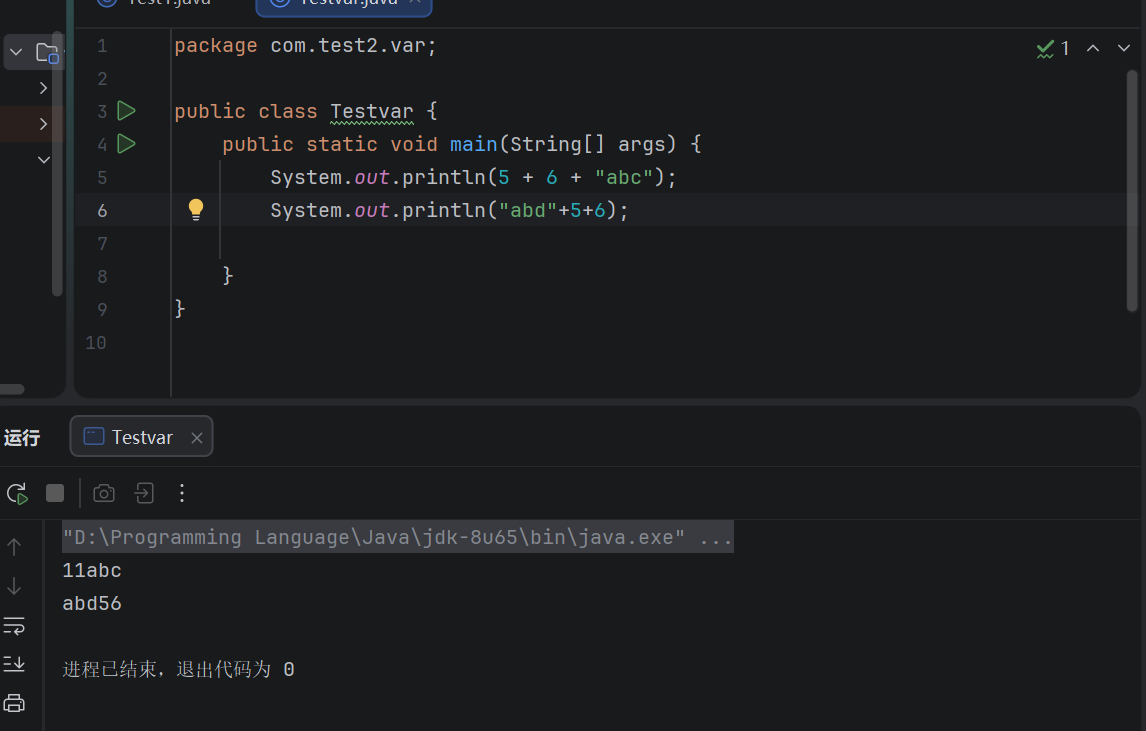The width and height of the screenshot is (1146, 731).
Task: Click the project folder icon in sidebar
Action: click(48, 53)
